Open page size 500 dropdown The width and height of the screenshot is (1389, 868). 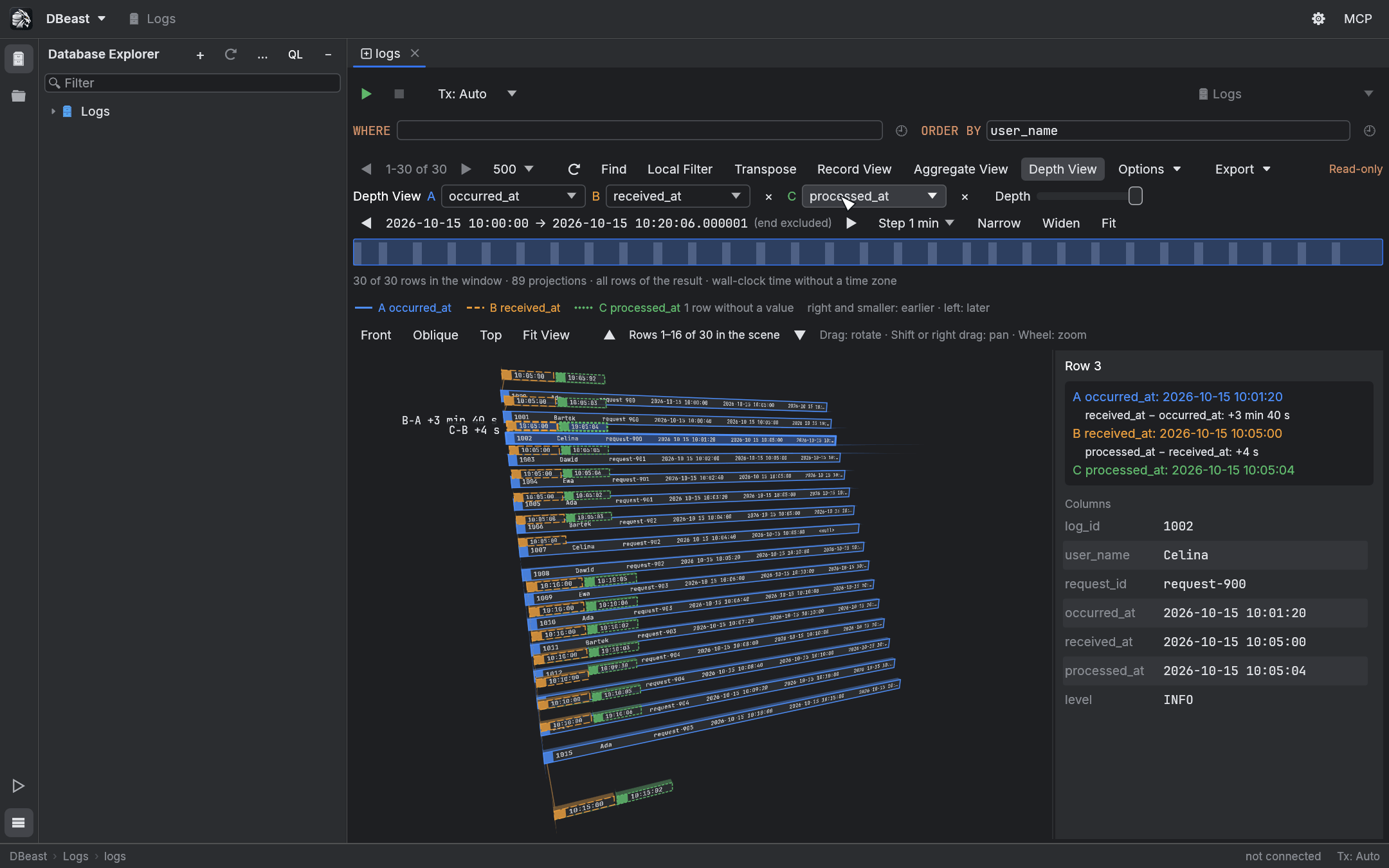tap(513, 169)
